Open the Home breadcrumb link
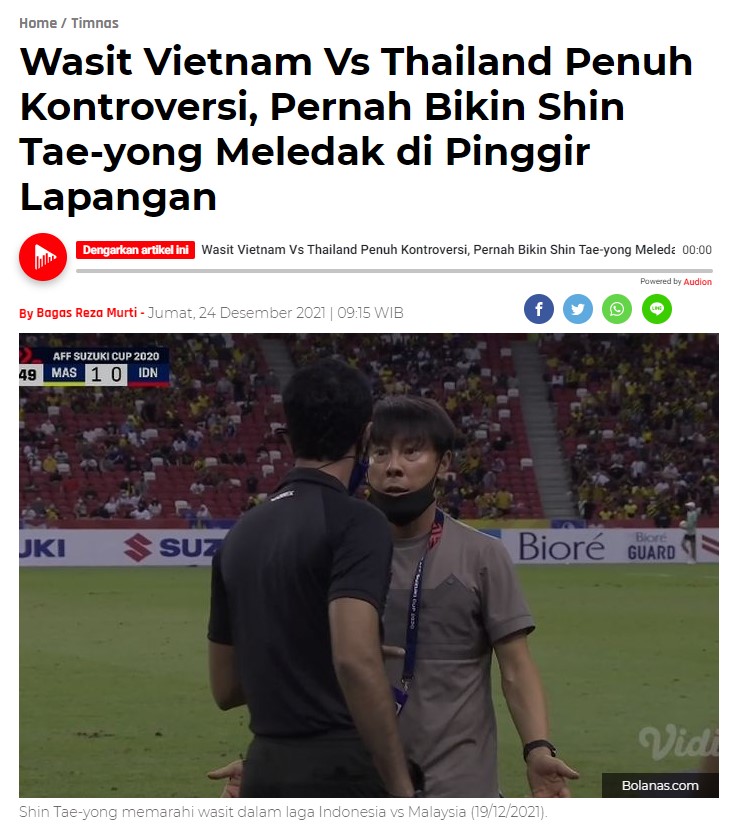 (x=38, y=23)
